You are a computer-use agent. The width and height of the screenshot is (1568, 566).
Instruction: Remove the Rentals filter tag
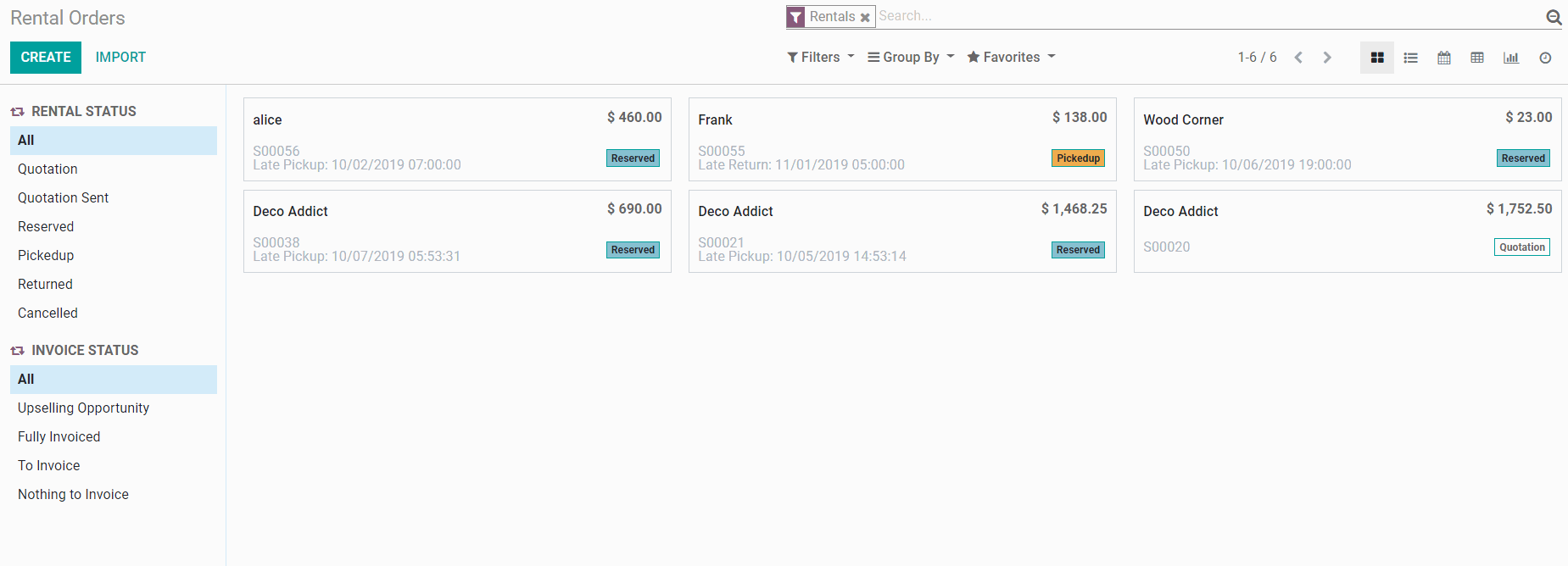point(865,17)
